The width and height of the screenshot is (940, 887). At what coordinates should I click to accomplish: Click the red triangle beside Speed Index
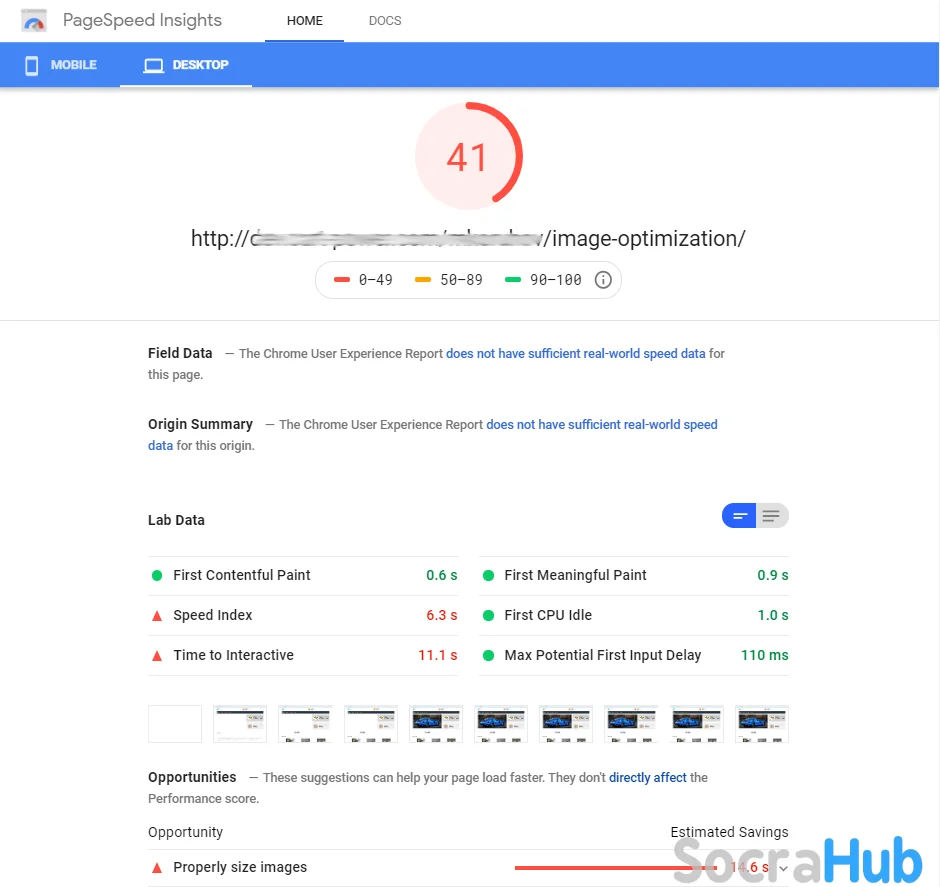tap(157, 615)
